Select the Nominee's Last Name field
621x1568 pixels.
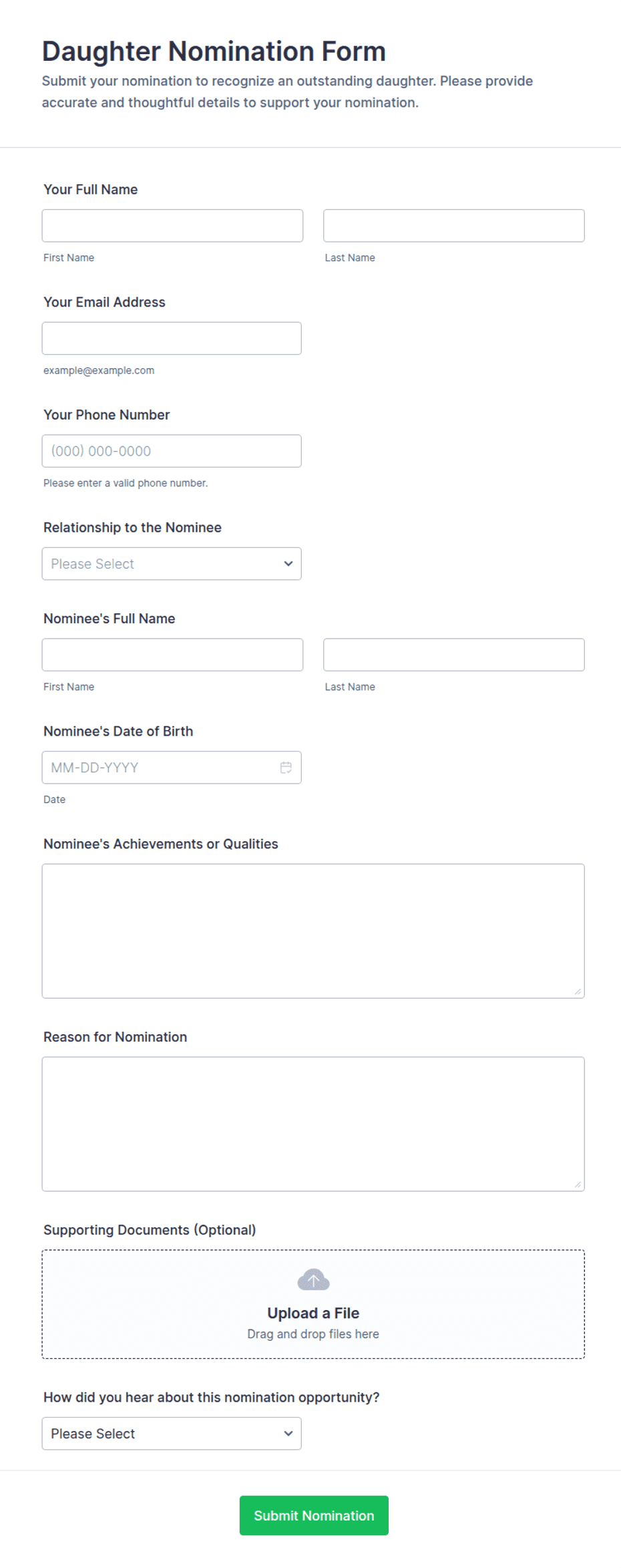(x=454, y=655)
